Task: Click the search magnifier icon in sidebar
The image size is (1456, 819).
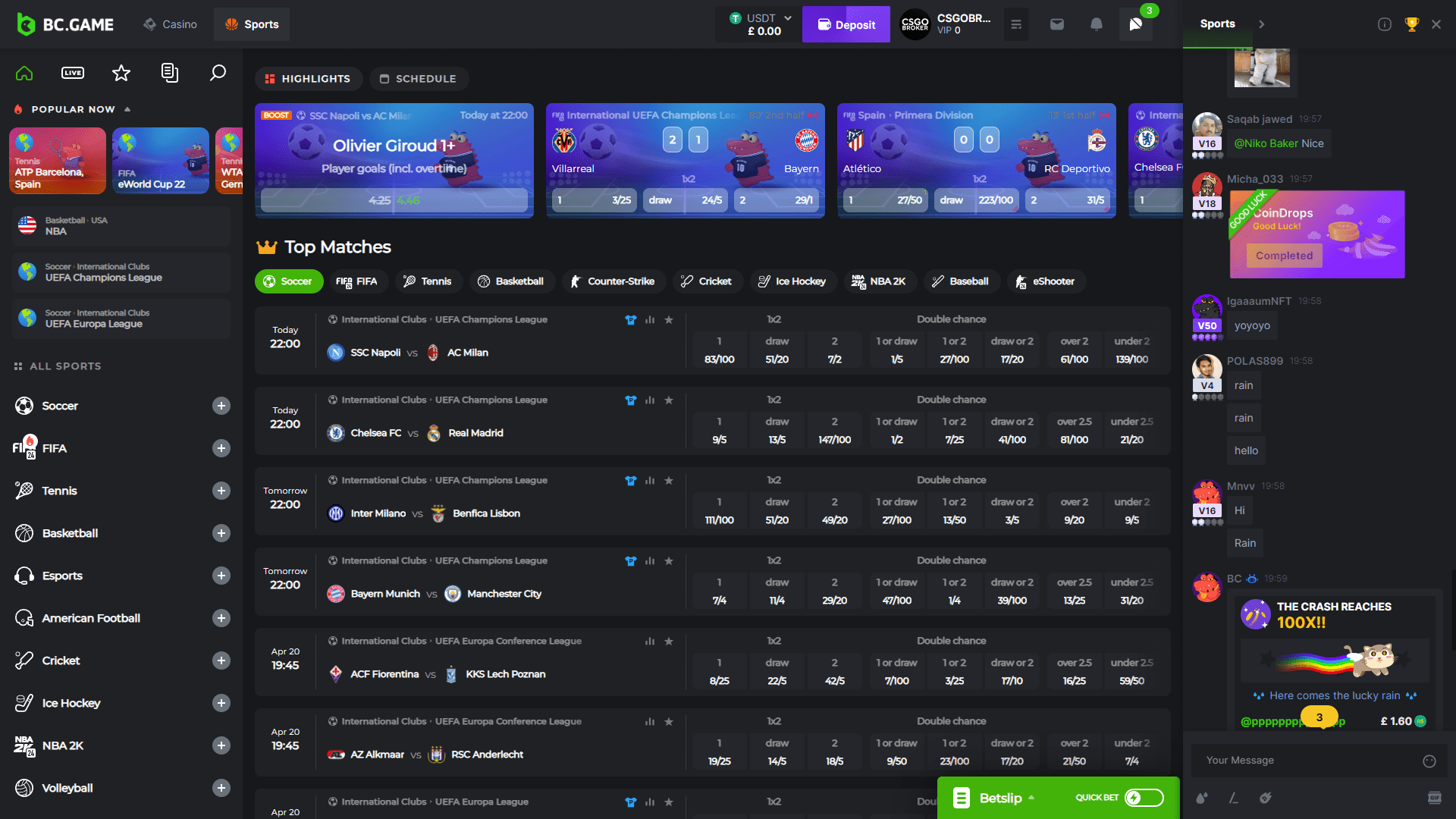Action: coord(218,73)
